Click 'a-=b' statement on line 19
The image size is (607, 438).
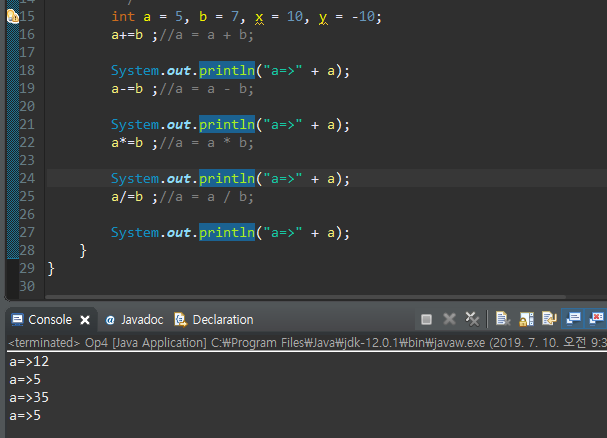[127, 89]
